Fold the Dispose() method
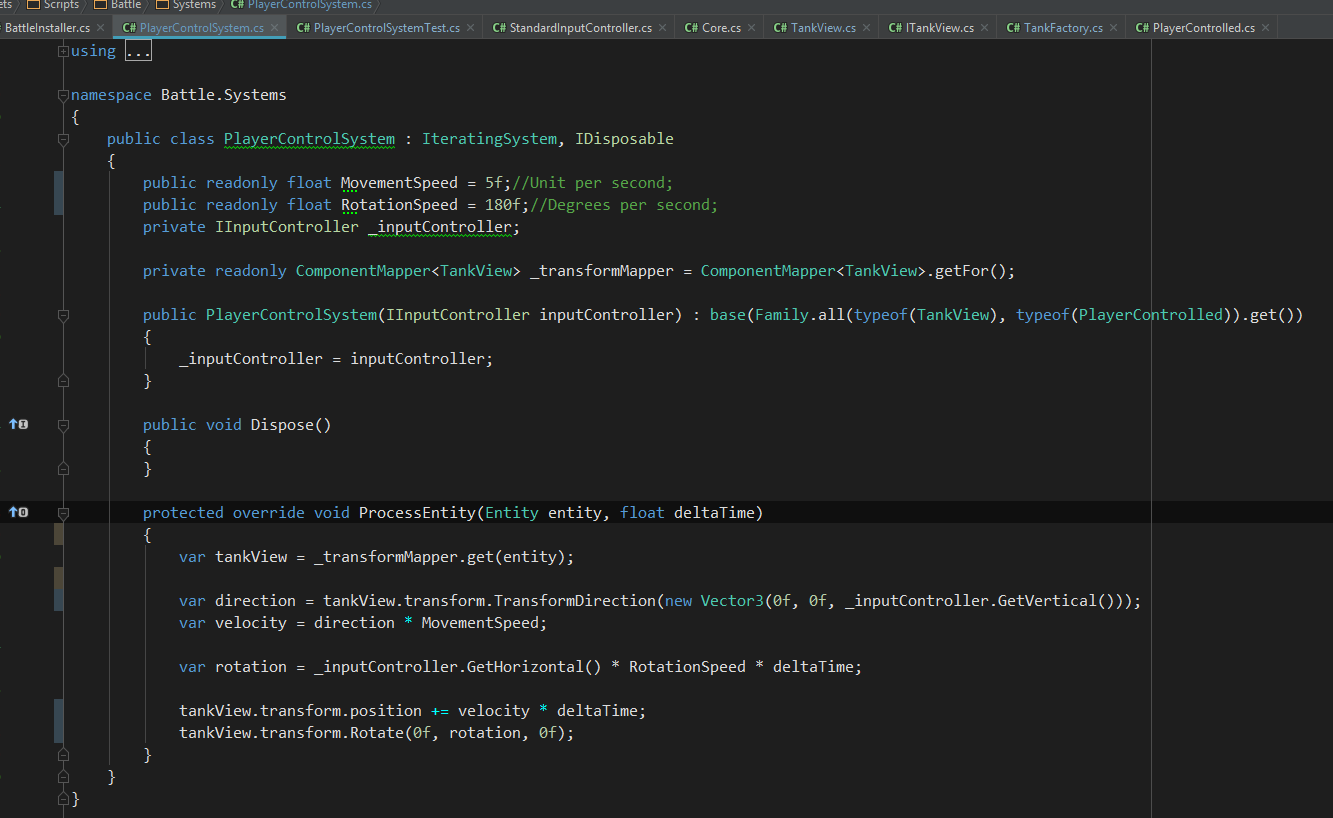Image resolution: width=1333 pixels, height=818 pixels. point(64,425)
